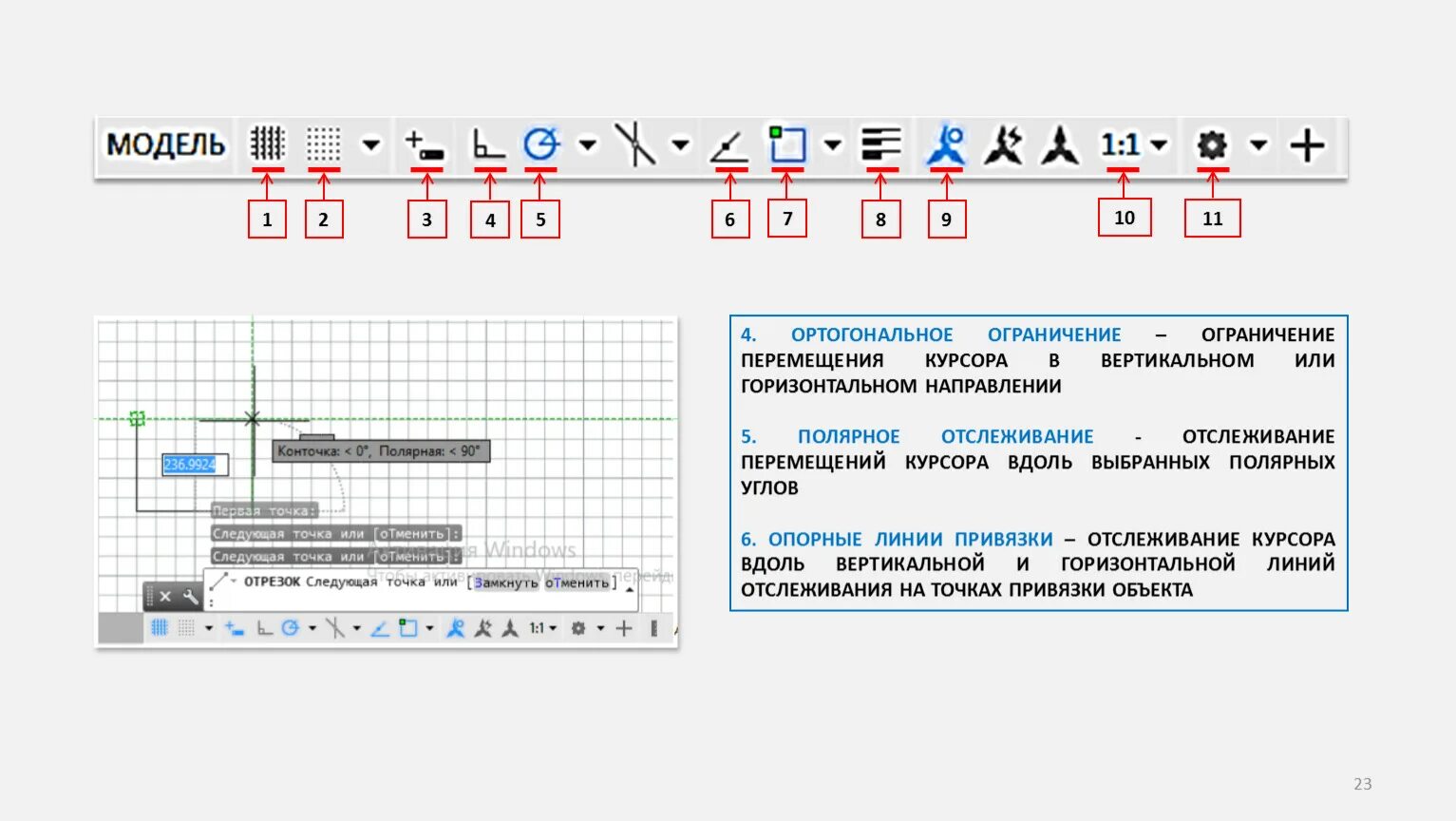Viewport: 1456px width, 821px height.
Task: Click the prompt text Первая точка:
Action: click(x=264, y=511)
